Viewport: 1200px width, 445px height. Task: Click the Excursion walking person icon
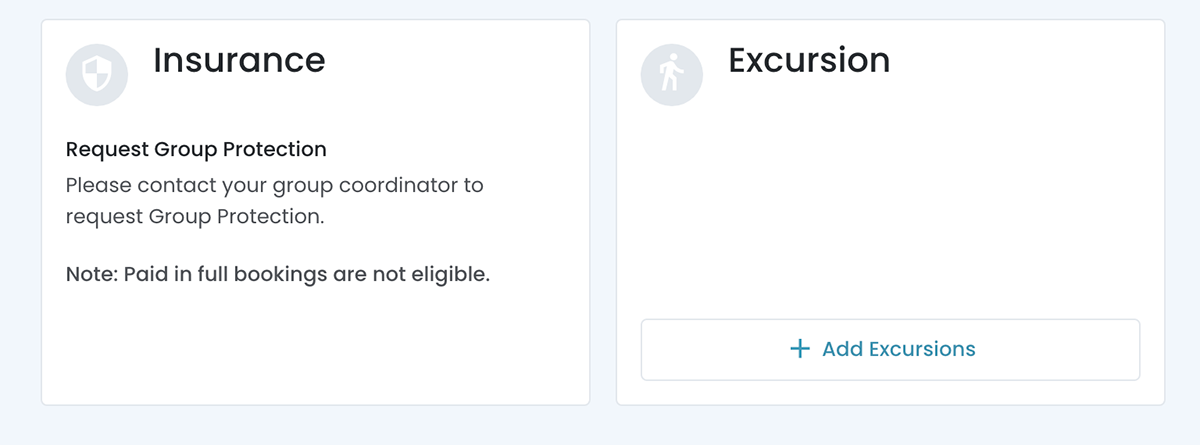[671, 75]
